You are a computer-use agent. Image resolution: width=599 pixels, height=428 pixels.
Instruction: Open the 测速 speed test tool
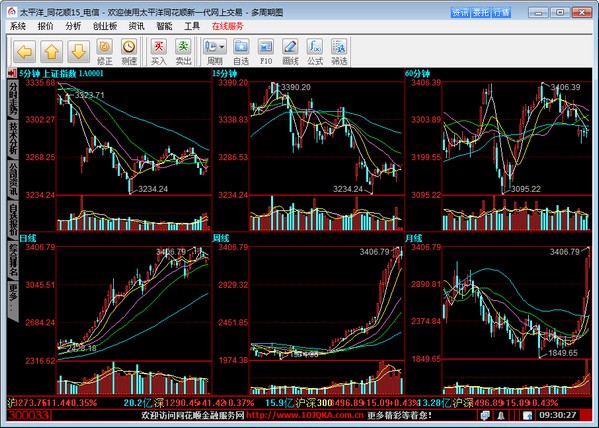click(x=129, y=52)
